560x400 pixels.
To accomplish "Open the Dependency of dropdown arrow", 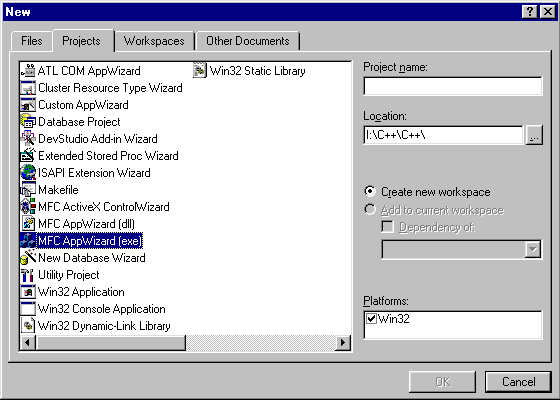I will [532, 249].
